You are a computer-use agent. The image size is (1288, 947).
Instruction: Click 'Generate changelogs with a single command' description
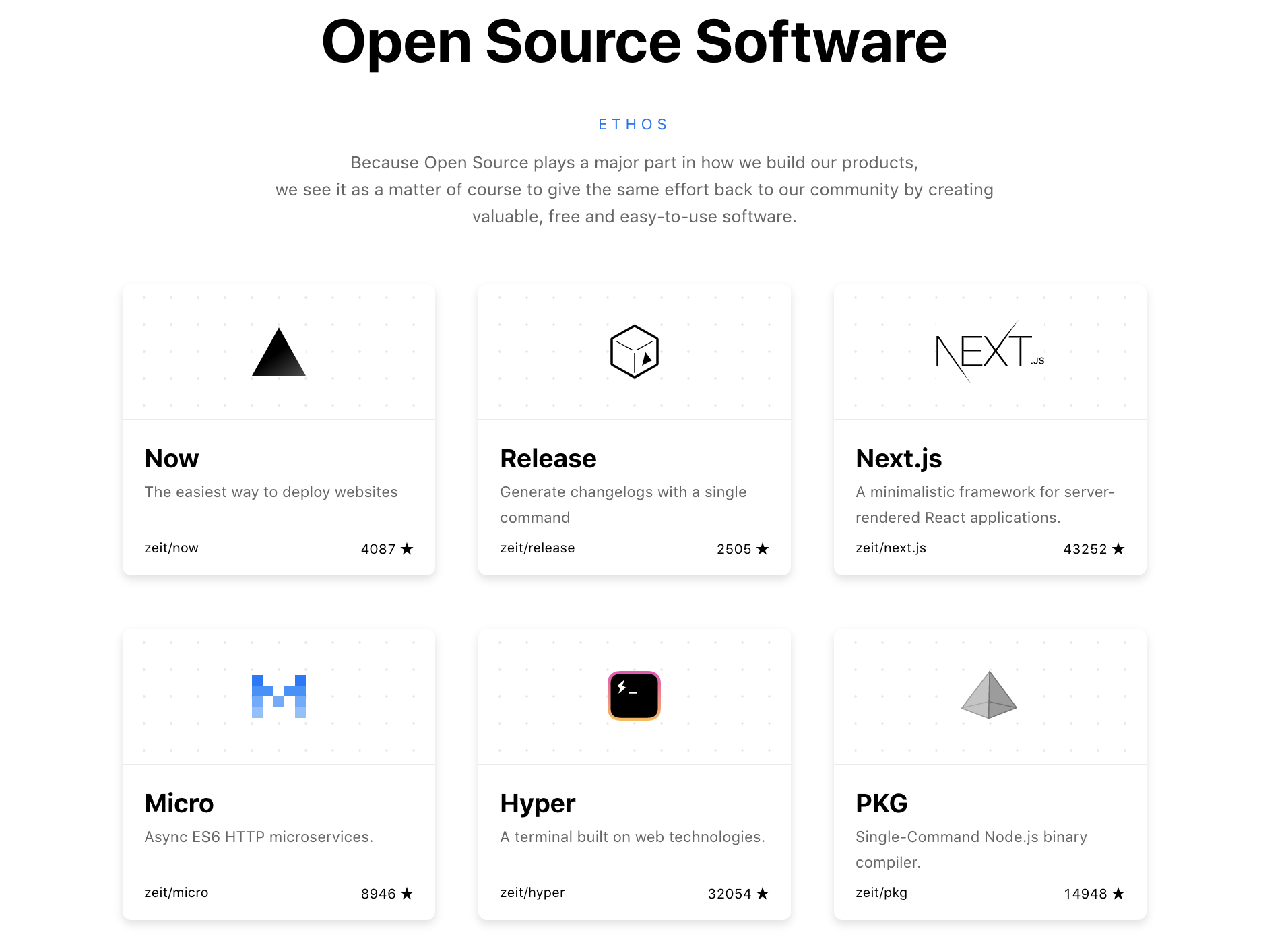click(x=623, y=504)
